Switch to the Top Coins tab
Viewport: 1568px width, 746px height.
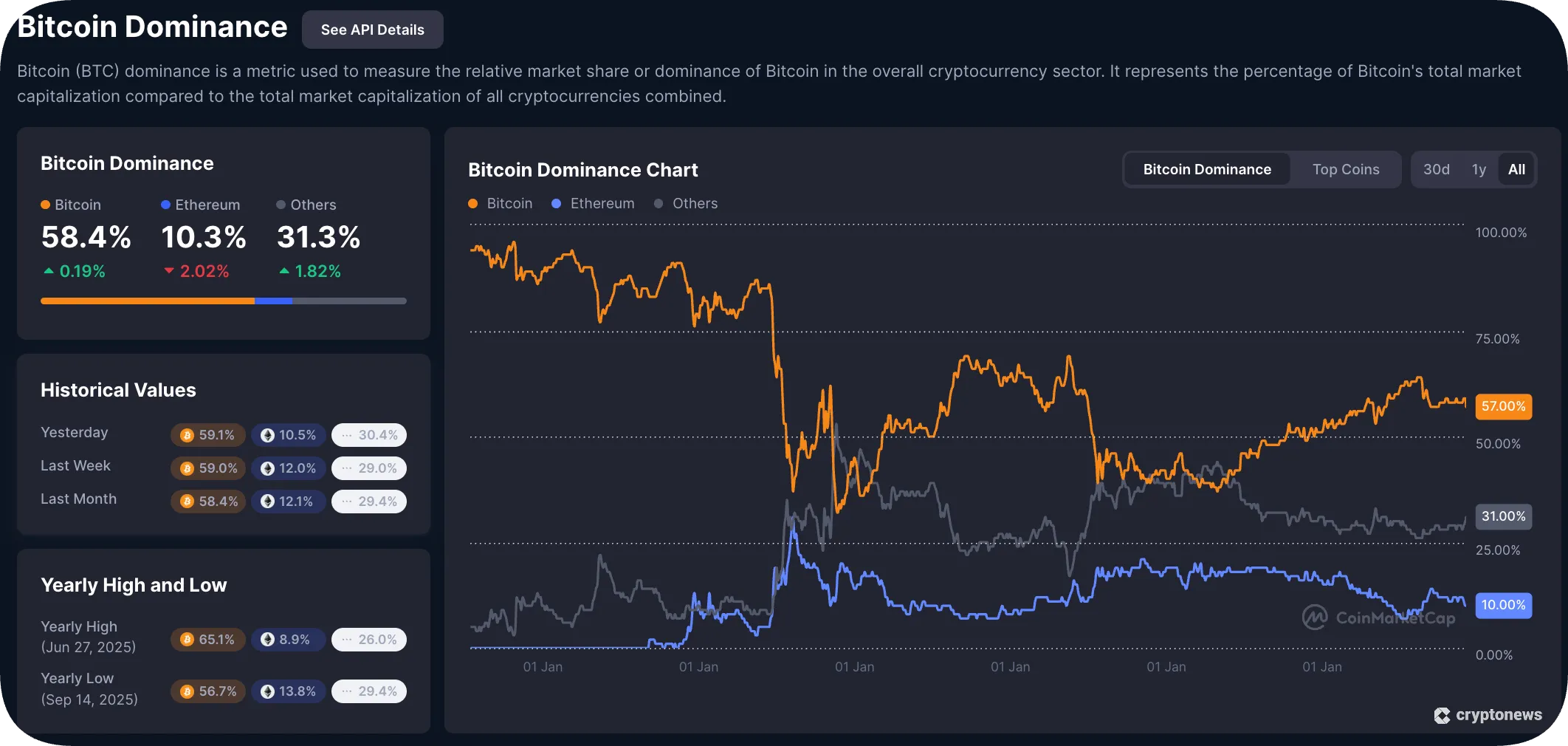coord(1345,169)
